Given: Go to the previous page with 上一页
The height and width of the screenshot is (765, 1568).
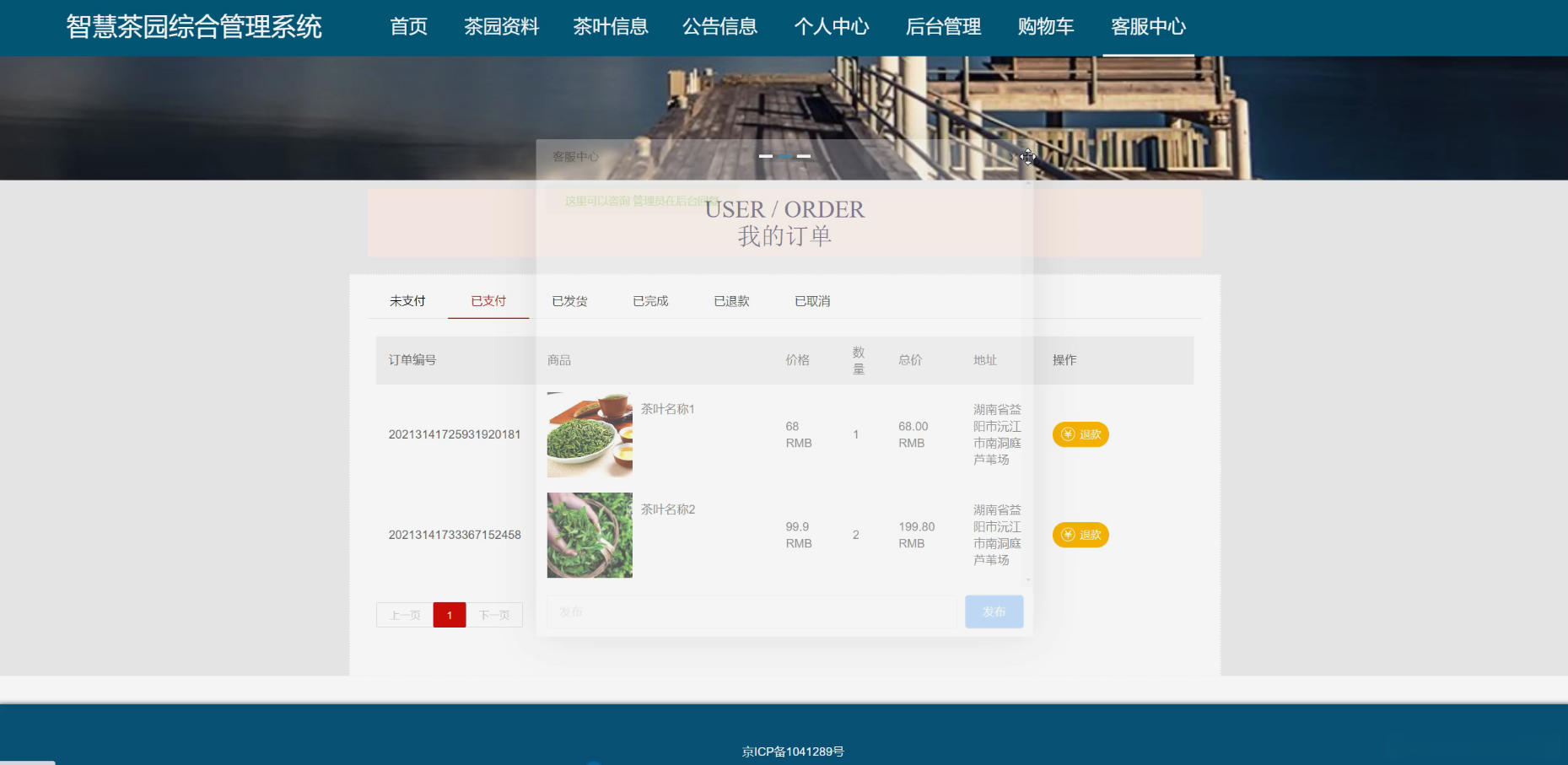Looking at the screenshot, I should (x=405, y=615).
